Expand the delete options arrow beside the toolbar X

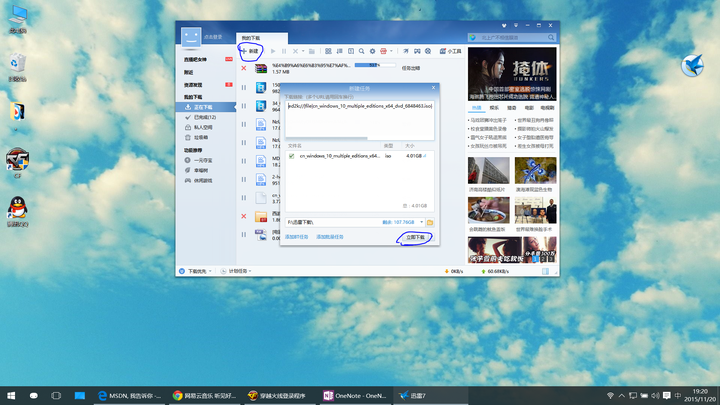coord(303,51)
